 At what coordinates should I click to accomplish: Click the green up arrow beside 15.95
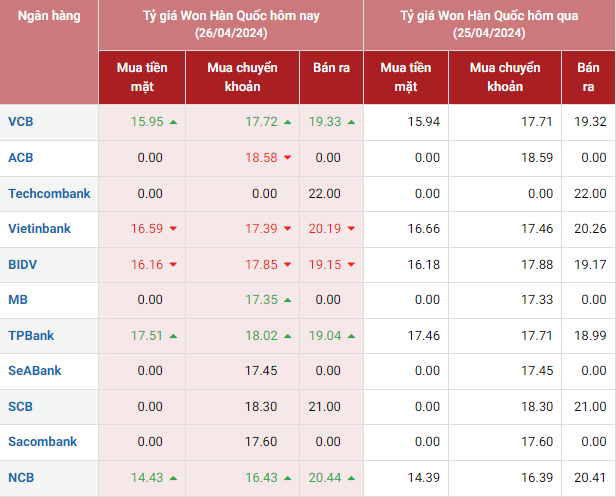click(173, 122)
